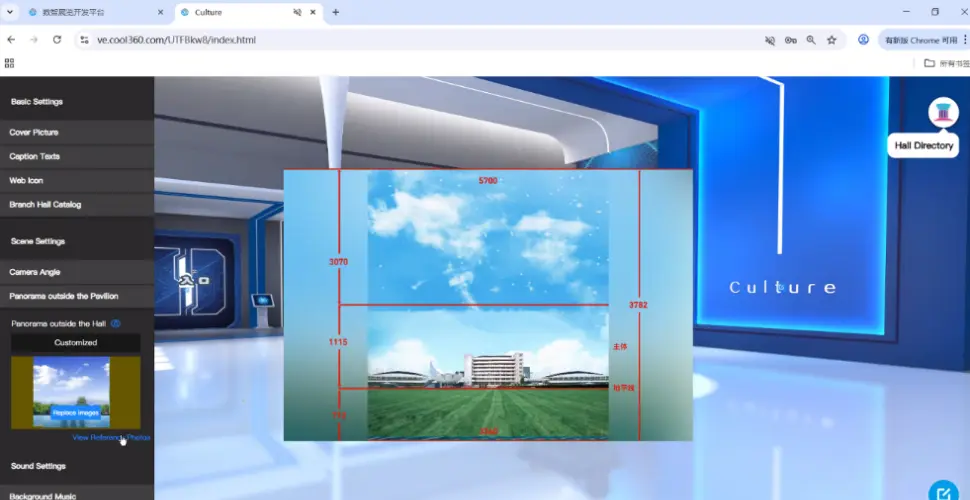The image size is (970, 500).
Task: Select Camera Angle in the sidebar
Action: pos(77,272)
